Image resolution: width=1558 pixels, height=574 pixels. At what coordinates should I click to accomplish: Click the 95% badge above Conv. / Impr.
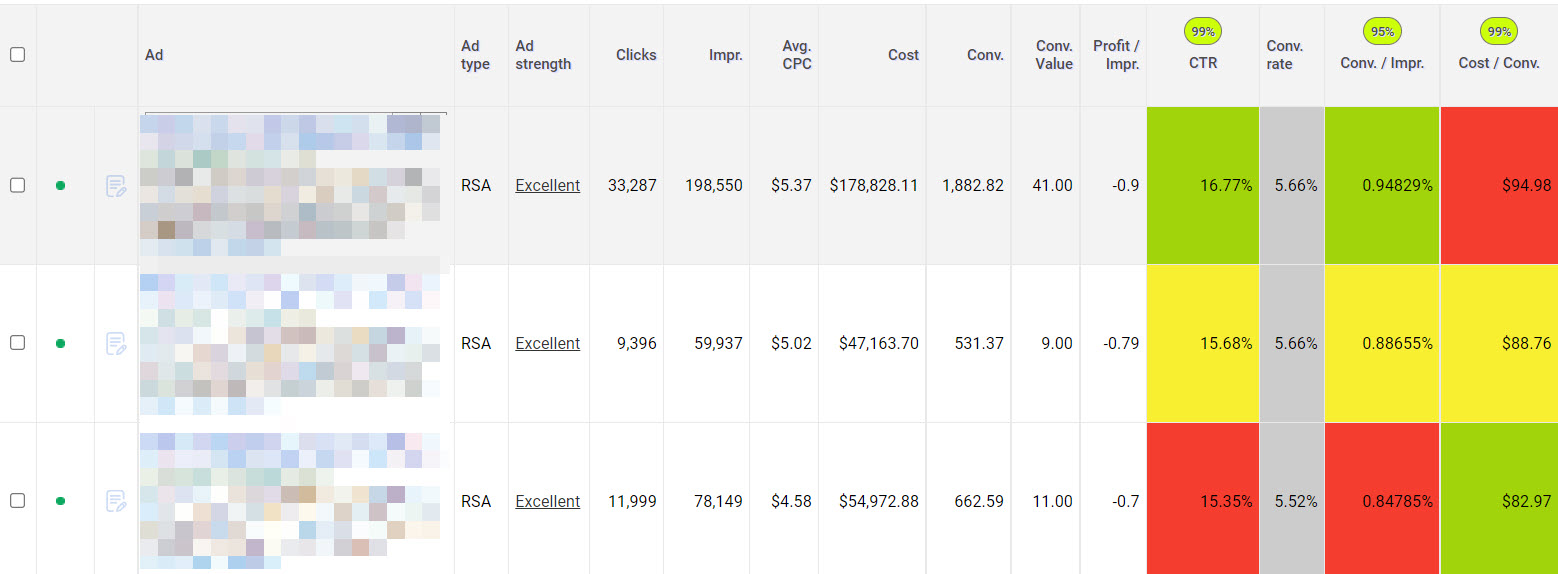point(1382,32)
